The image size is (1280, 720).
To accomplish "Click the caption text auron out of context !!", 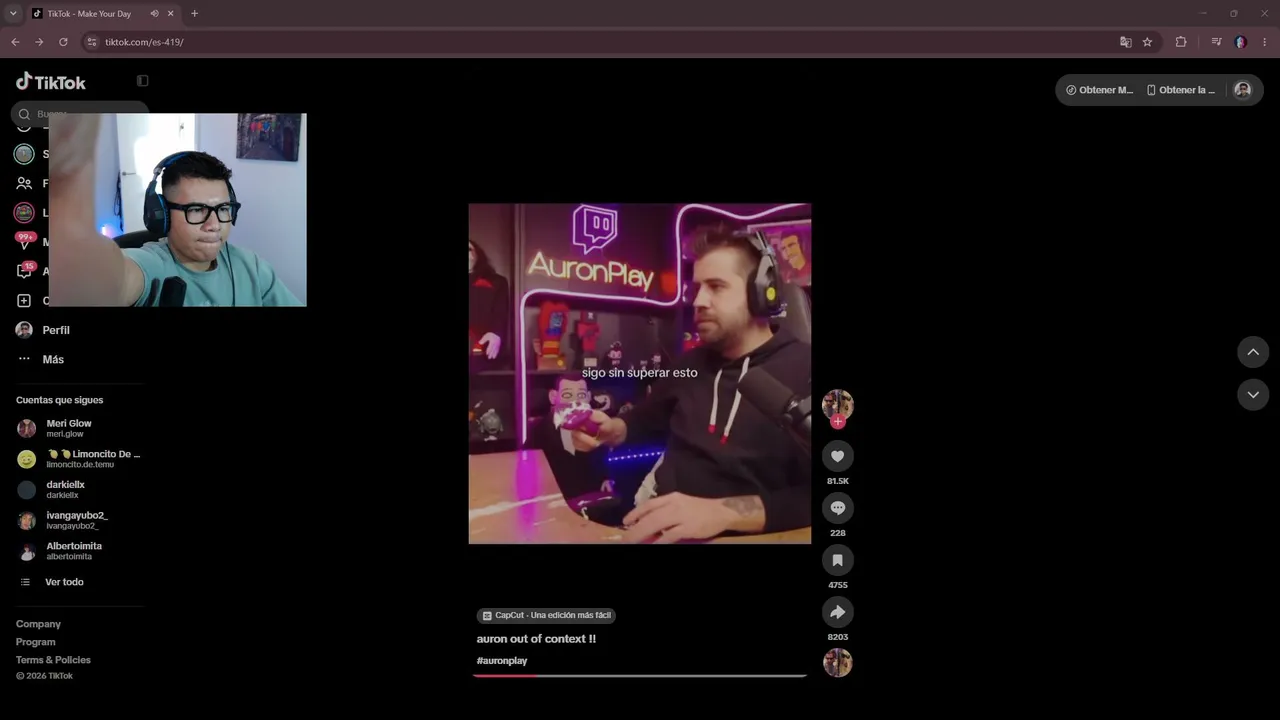I will [536, 639].
